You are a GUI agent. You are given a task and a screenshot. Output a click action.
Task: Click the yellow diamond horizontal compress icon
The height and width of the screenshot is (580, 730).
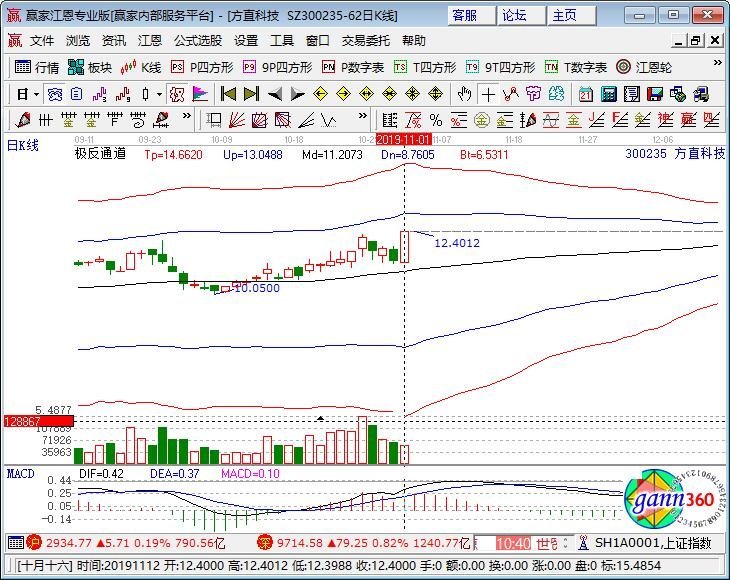tap(389, 94)
